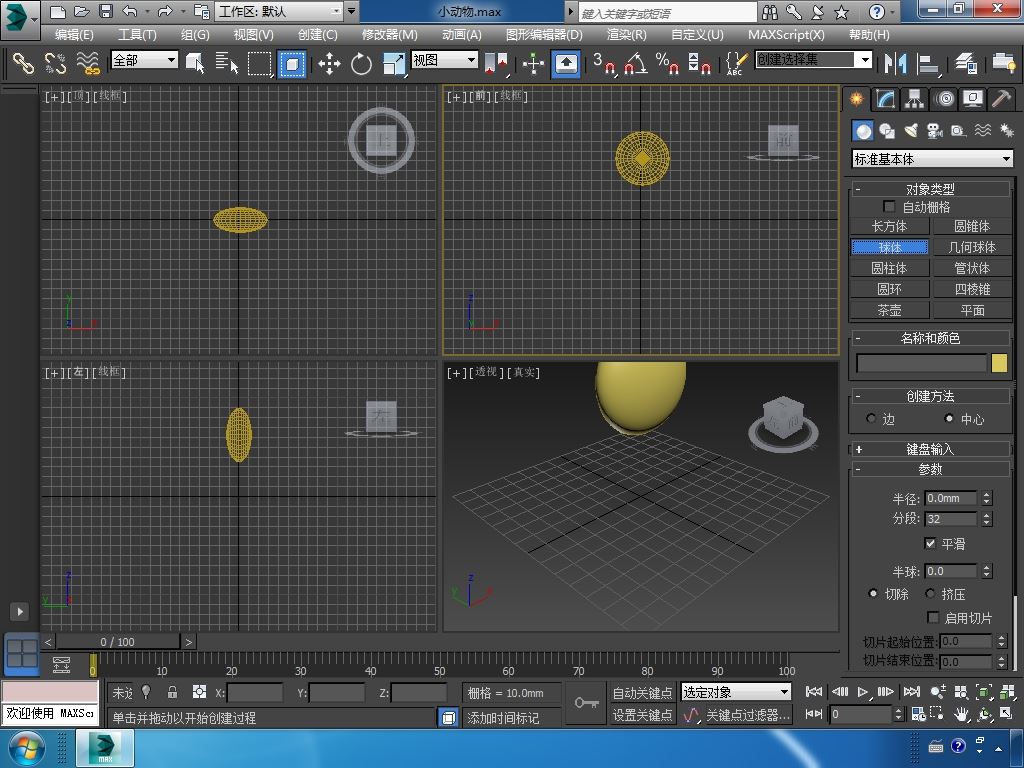Click Bind to Space Warp icon
The height and width of the screenshot is (768, 1024).
coord(88,63)
